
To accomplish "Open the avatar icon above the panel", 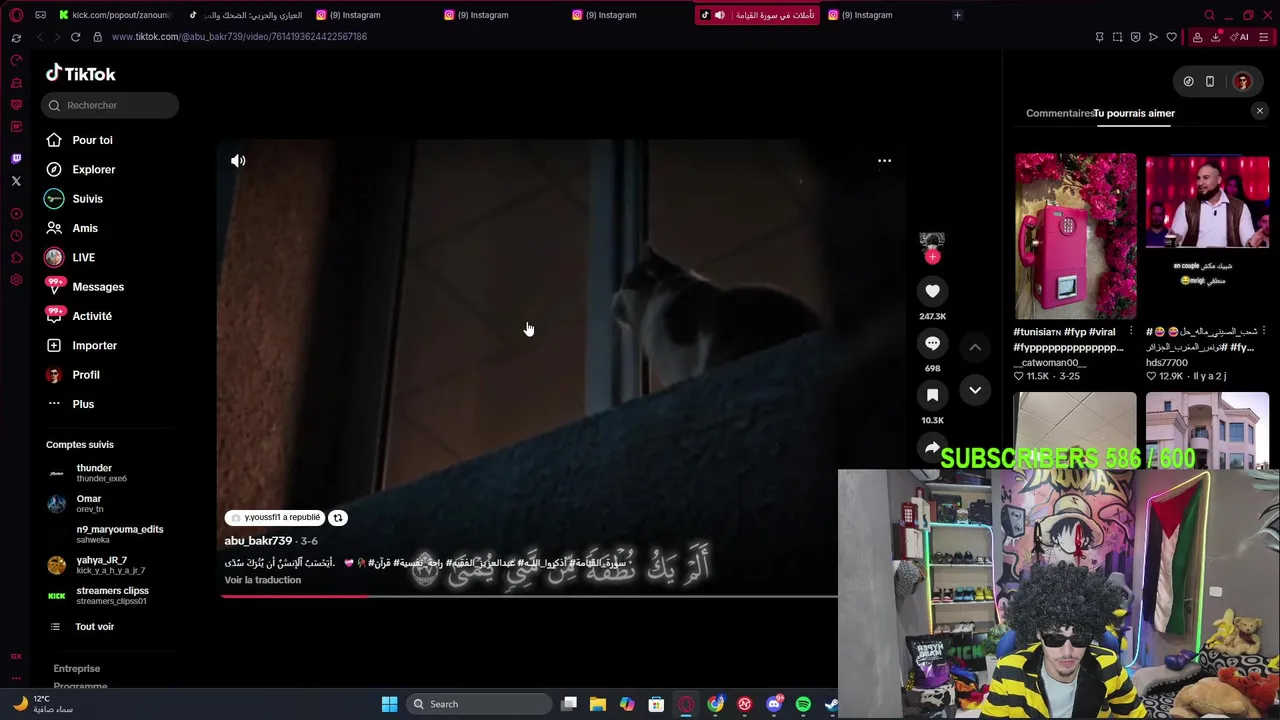I will coord(1242,82).
